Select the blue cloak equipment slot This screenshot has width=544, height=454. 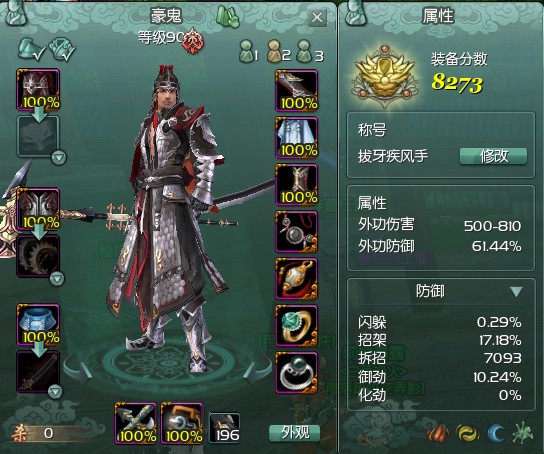coord(297,138)
